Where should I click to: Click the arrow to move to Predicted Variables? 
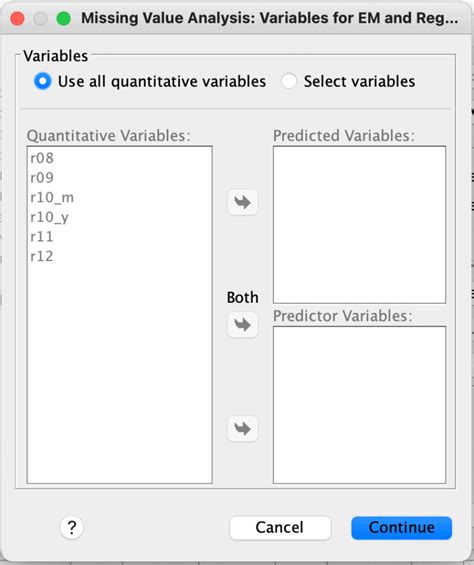[x=243, y=203]
